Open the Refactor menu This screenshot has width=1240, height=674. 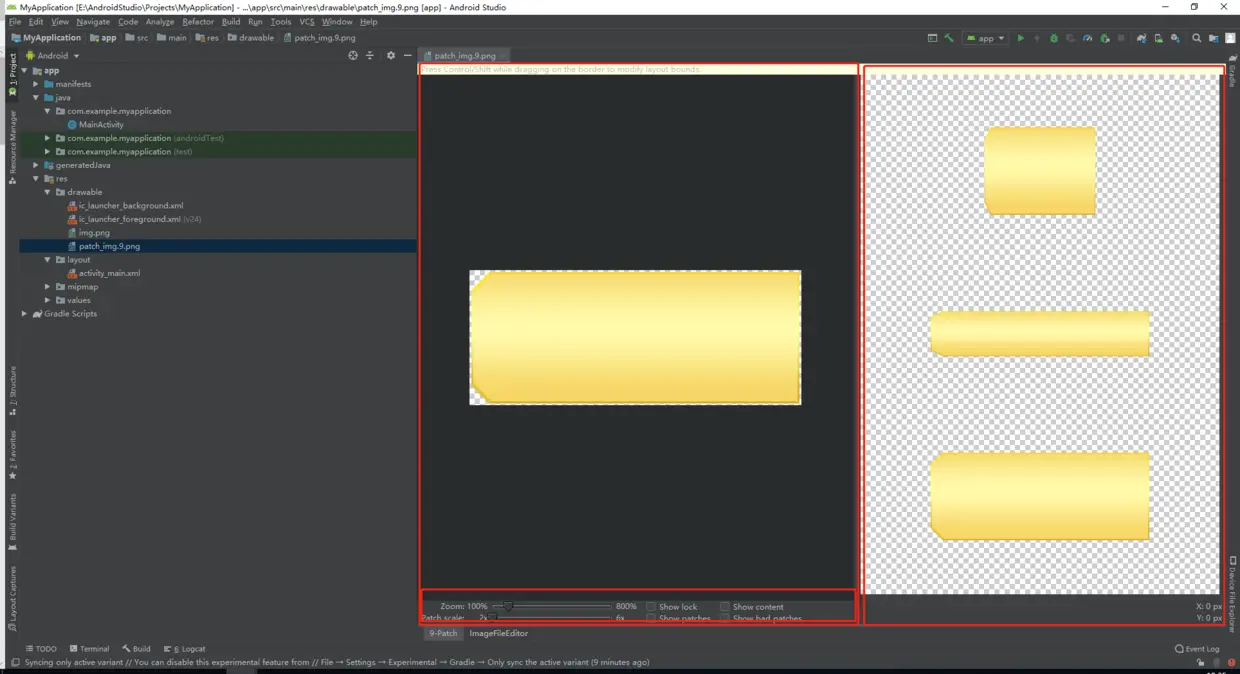pyautogui.click(x=198, y=21)
